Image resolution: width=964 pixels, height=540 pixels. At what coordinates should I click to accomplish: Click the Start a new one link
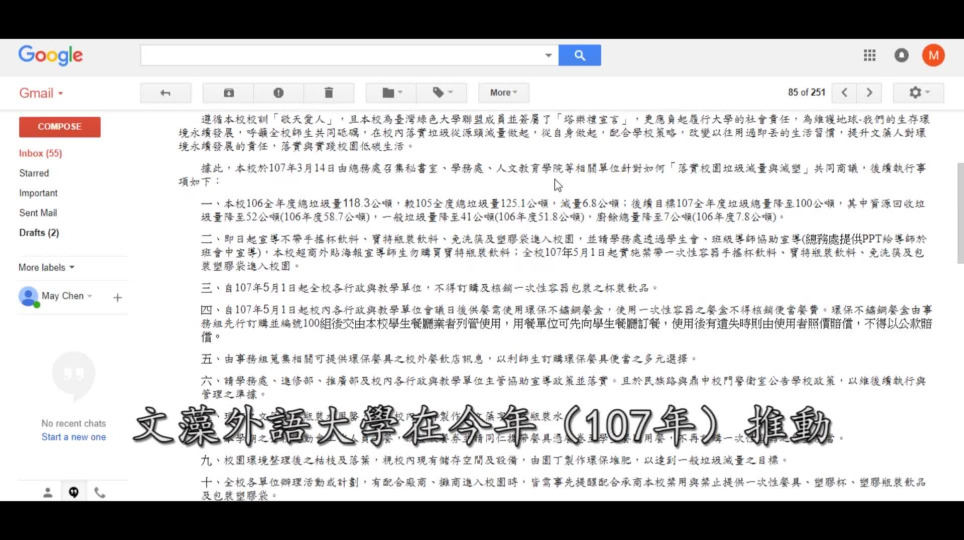[73, 437]
